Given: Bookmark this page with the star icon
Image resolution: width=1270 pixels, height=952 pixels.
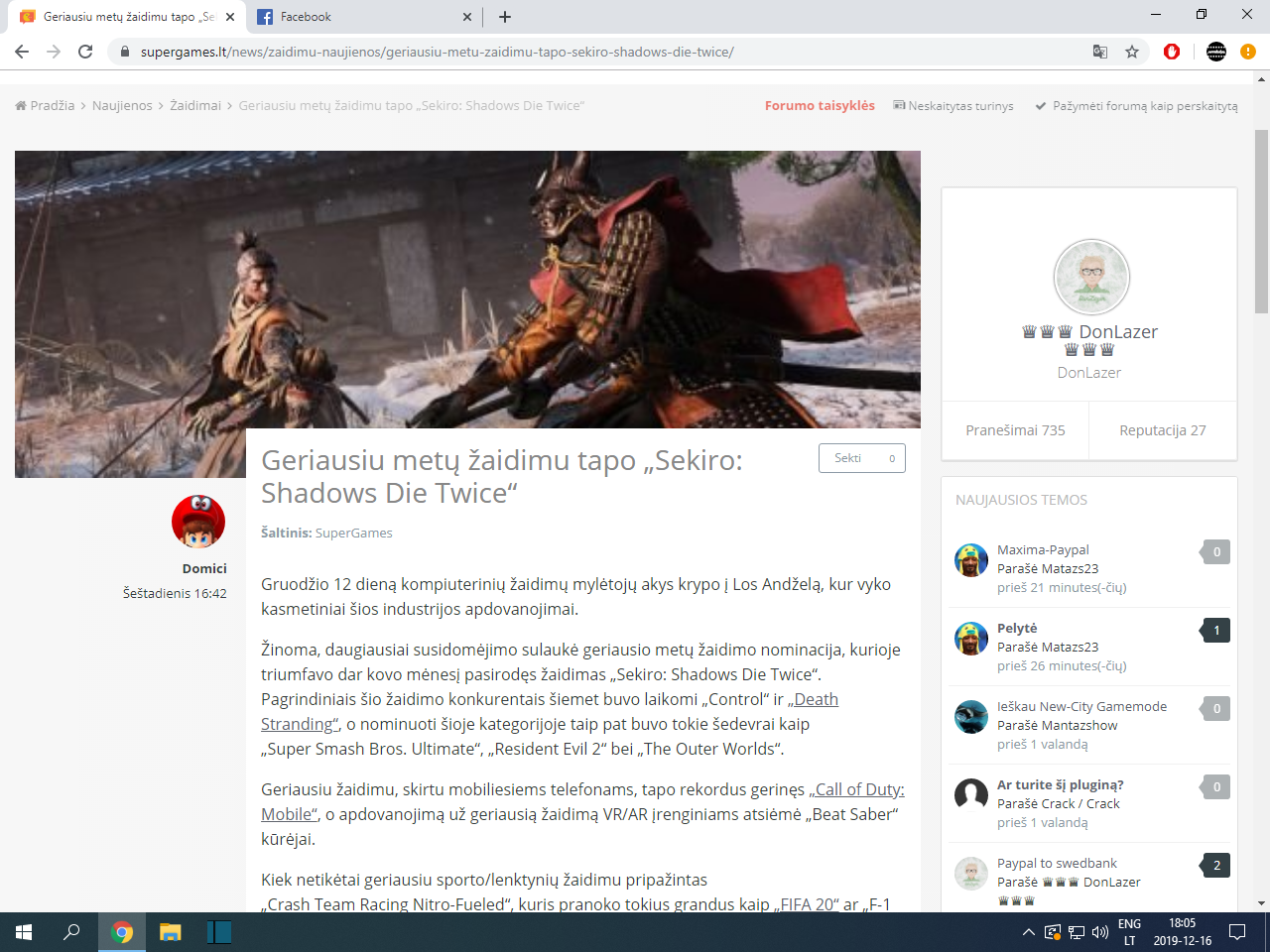Looking at the screenshot, I should 1132,52.
